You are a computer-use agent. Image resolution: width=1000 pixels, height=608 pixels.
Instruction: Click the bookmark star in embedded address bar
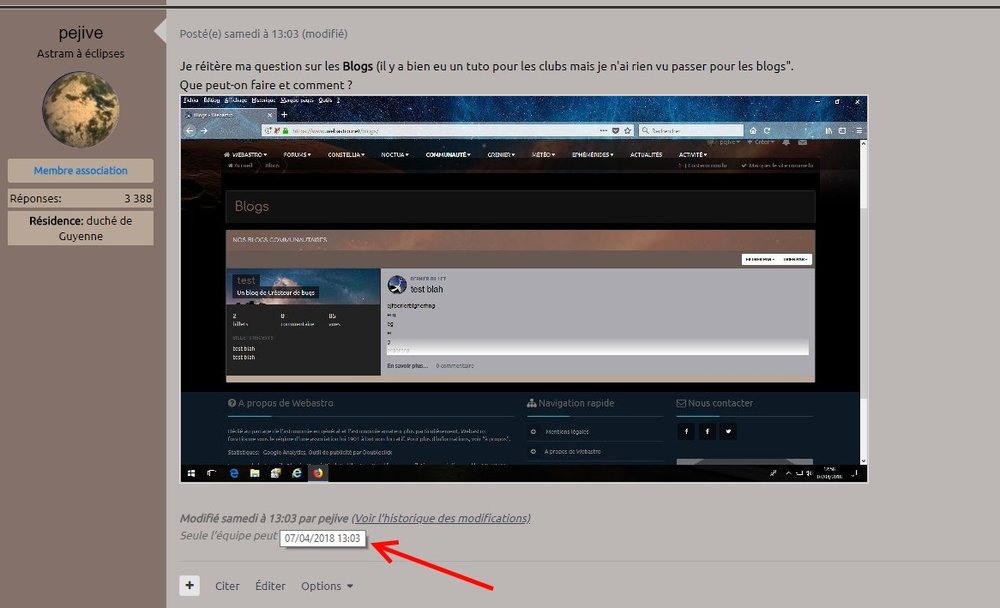[628, 130]
